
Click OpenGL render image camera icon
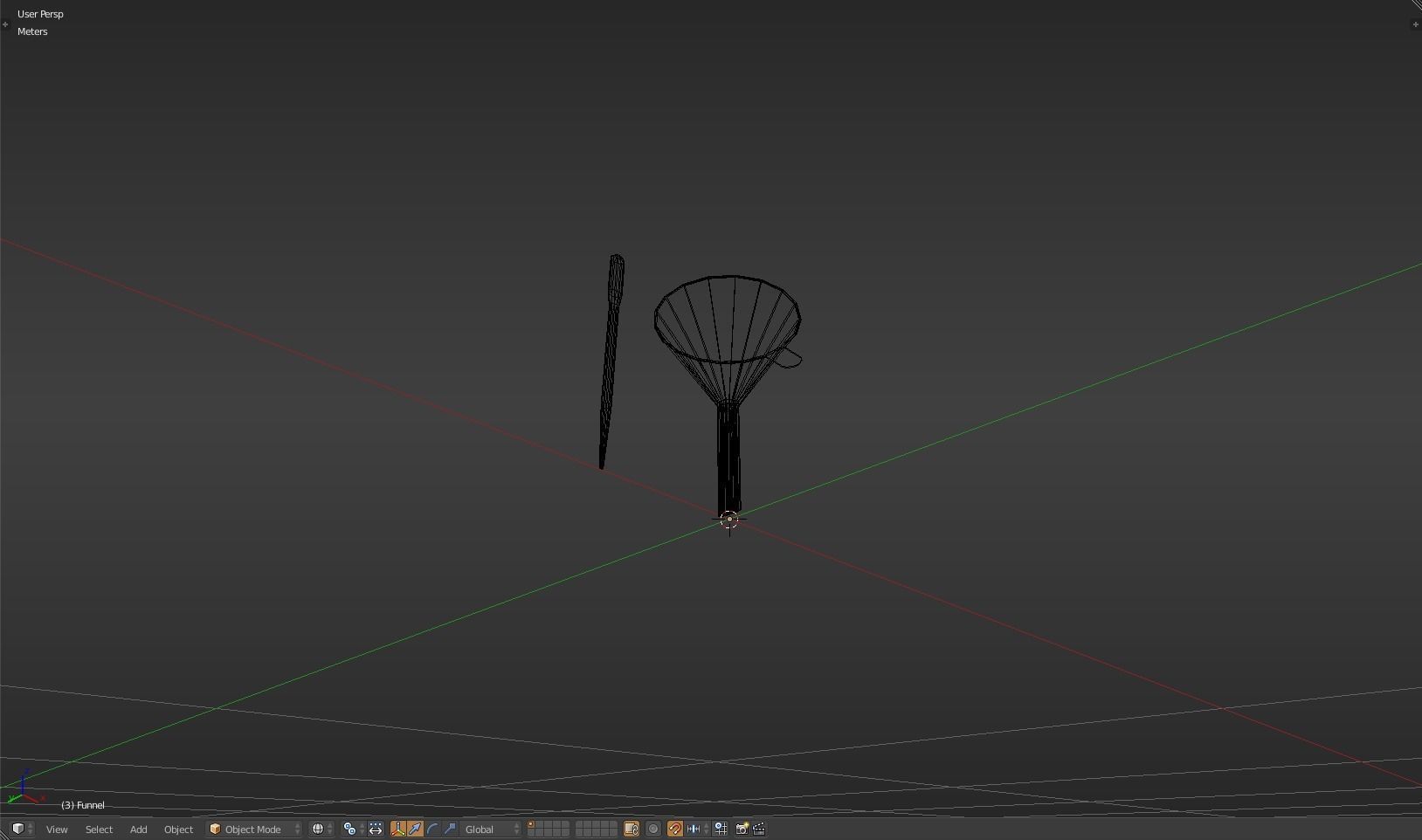click(x=742, y=830)
